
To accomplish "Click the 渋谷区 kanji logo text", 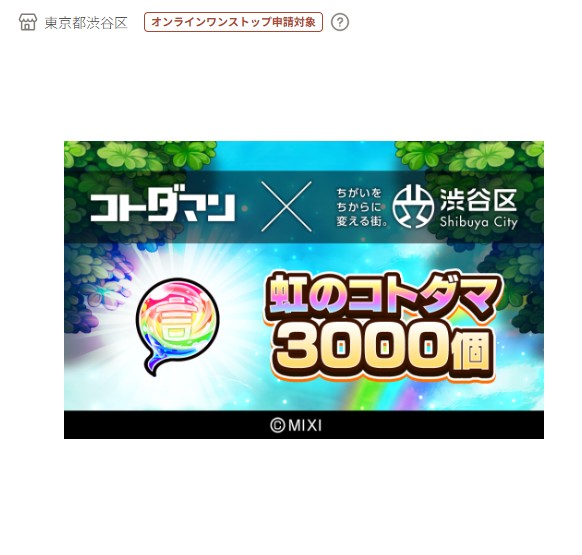I will [x=478, y=200].
